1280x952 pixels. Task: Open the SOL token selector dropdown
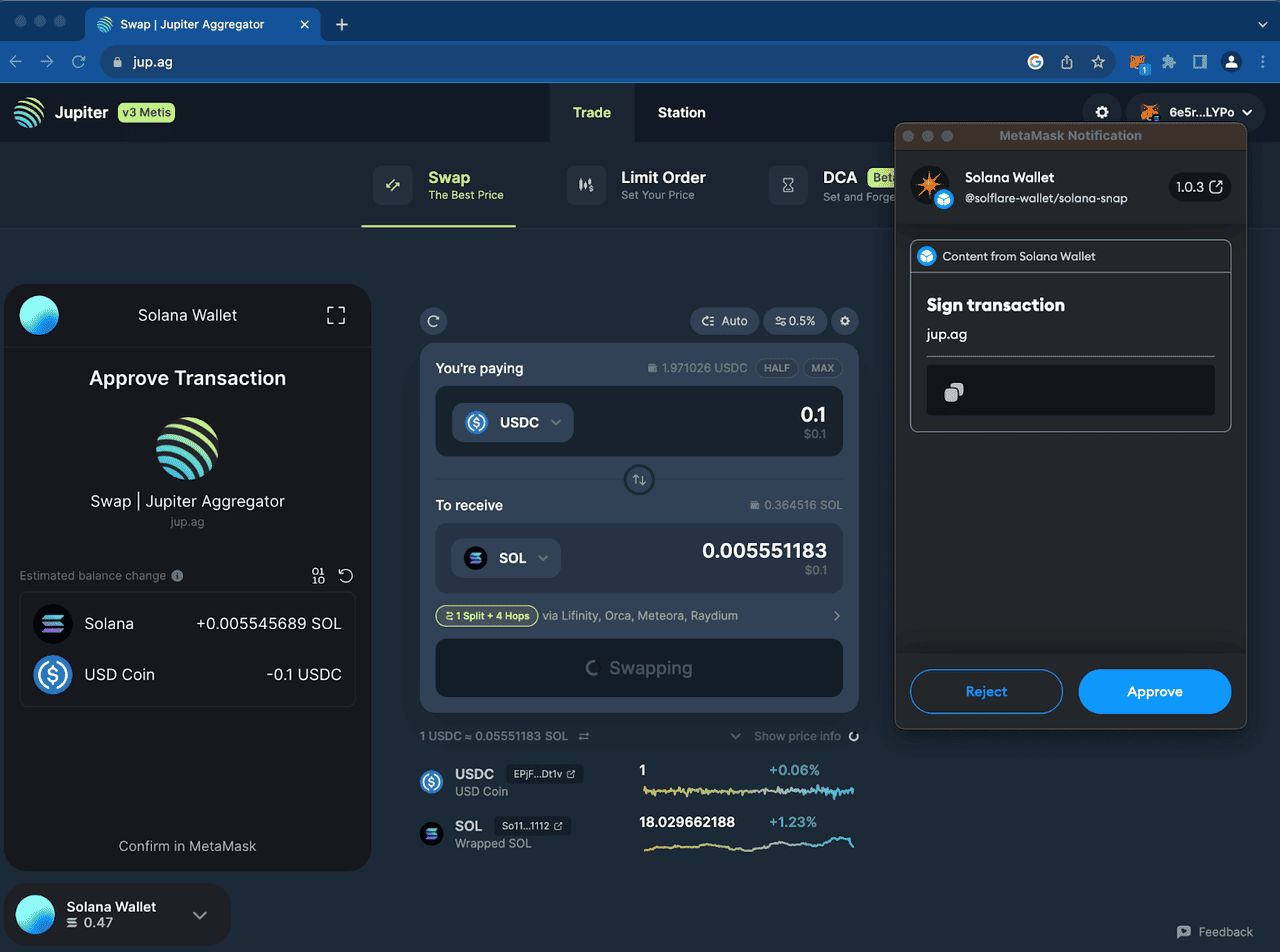click(506, 558)
